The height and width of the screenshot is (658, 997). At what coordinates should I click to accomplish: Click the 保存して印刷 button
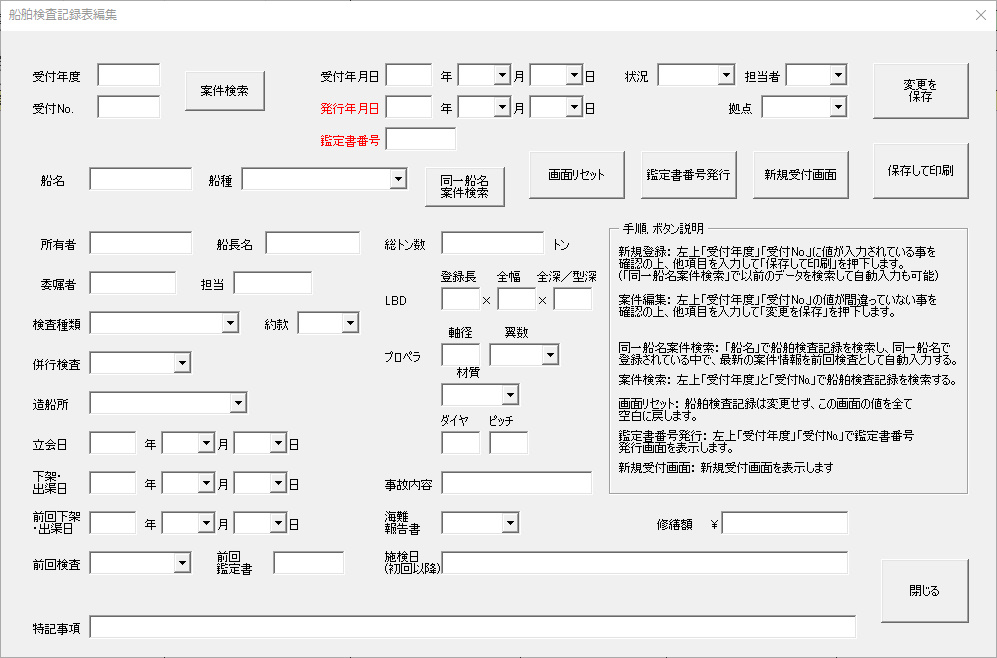click(x=920, y=171)
